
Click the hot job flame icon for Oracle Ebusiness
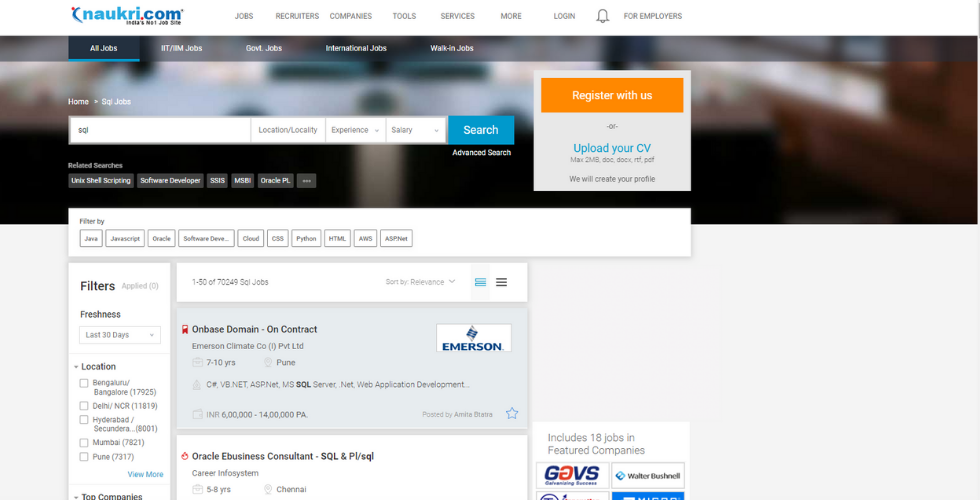pos(185,456)
